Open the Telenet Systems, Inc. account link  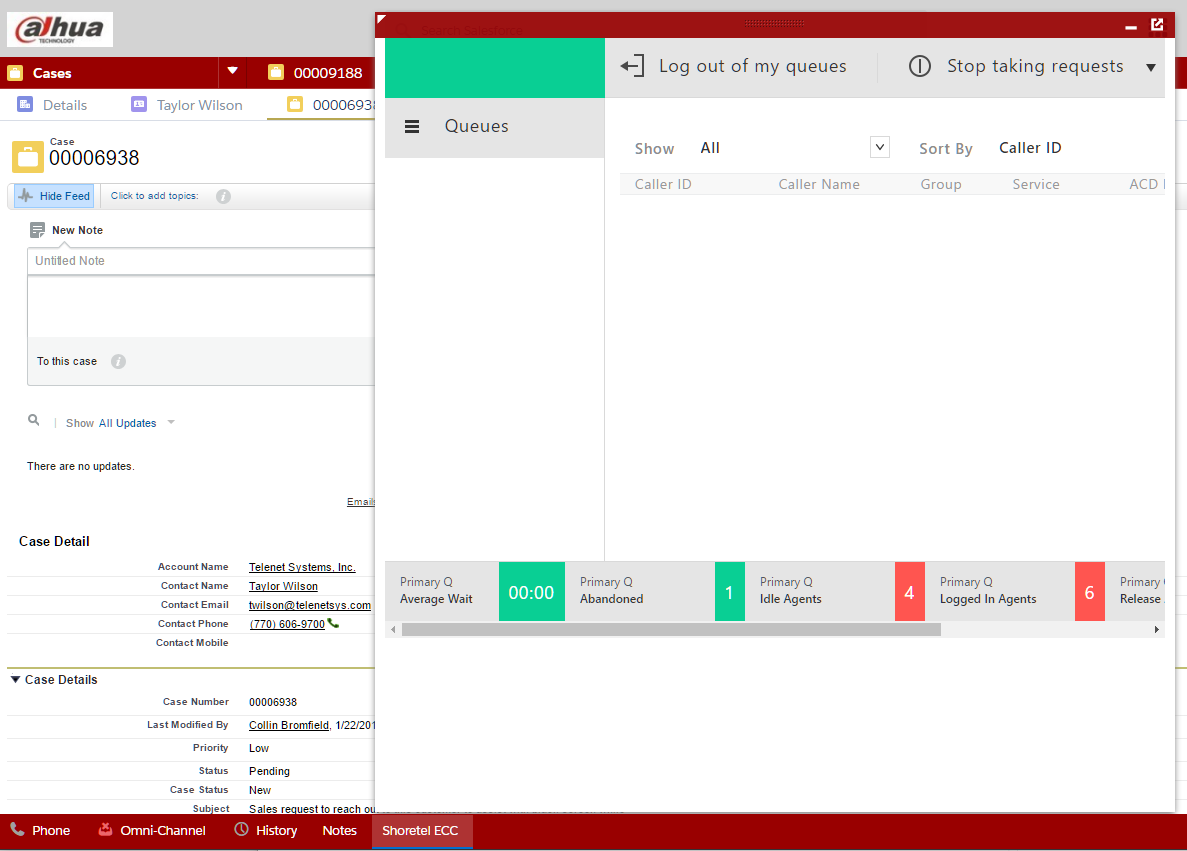(302, 567)
